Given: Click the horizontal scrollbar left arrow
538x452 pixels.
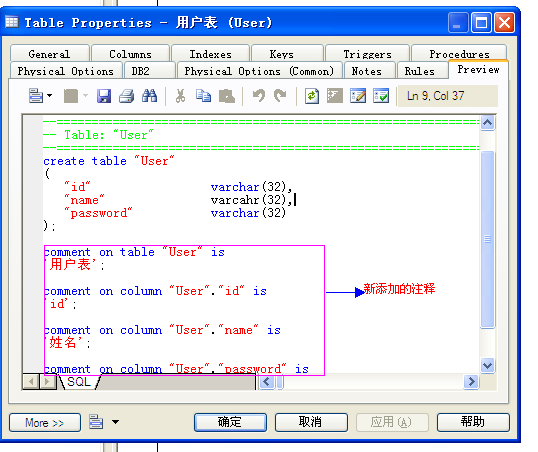Looking at the screenshot, I should 267,382.
